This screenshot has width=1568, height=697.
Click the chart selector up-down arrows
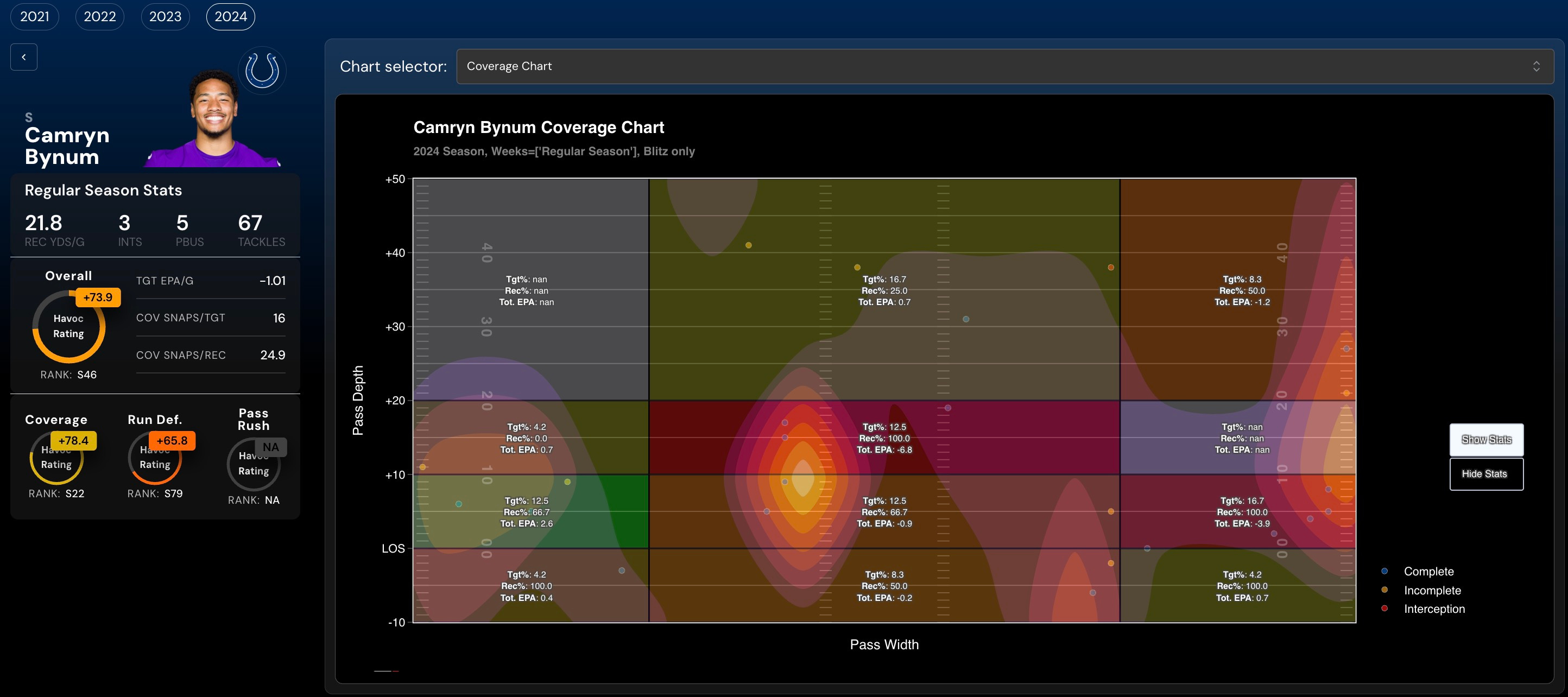tap(1536, 66)
